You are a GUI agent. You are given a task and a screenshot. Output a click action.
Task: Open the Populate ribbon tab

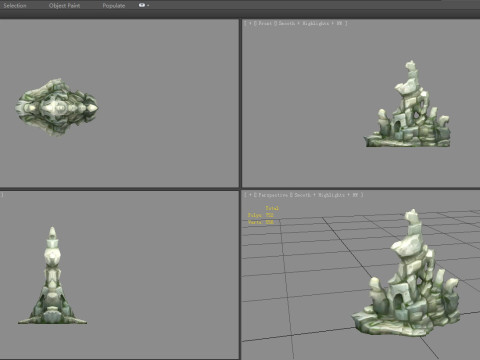[x=114, y=5]
